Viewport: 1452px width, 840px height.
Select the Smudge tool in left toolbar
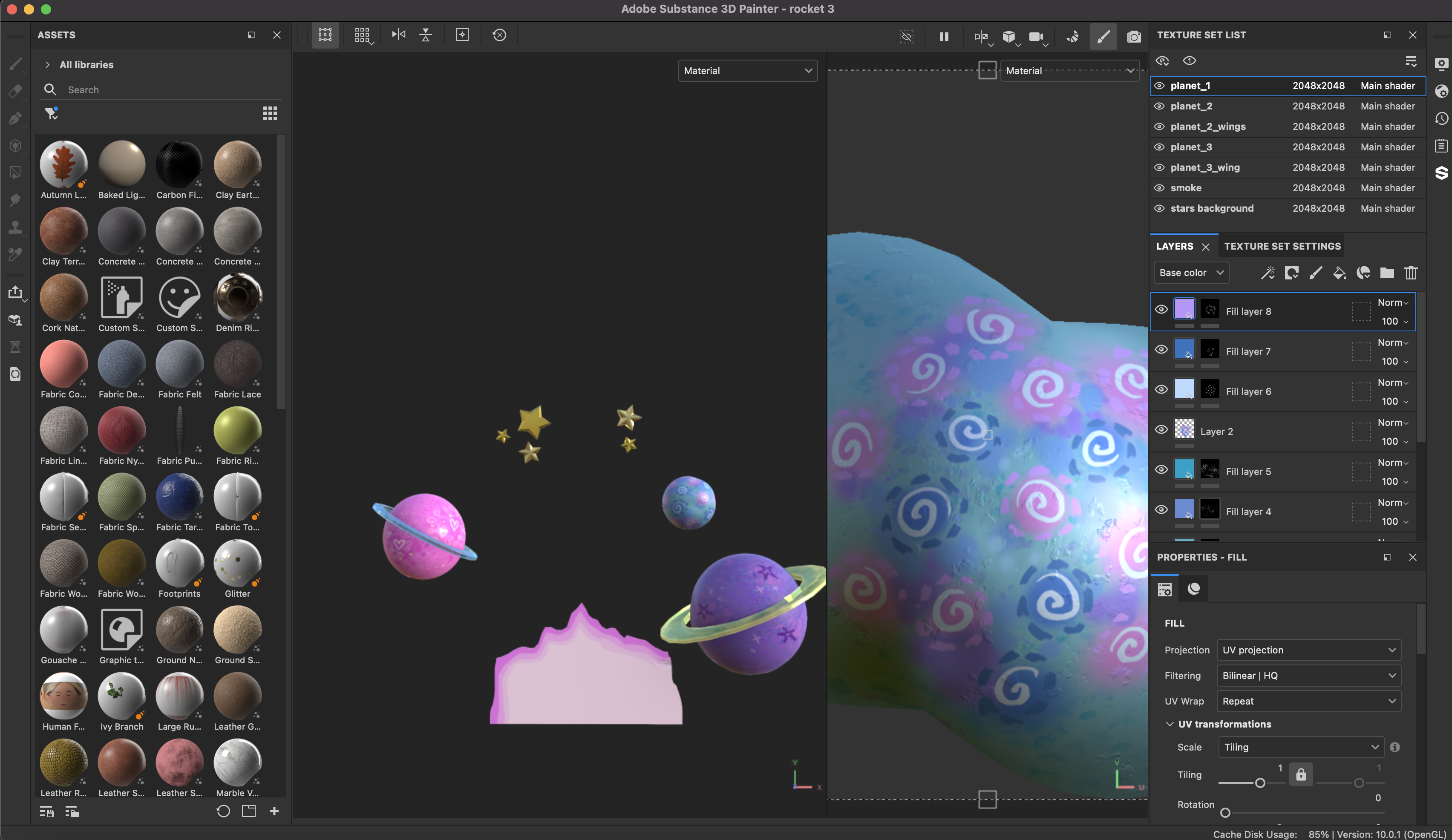[x=16, y=200]
